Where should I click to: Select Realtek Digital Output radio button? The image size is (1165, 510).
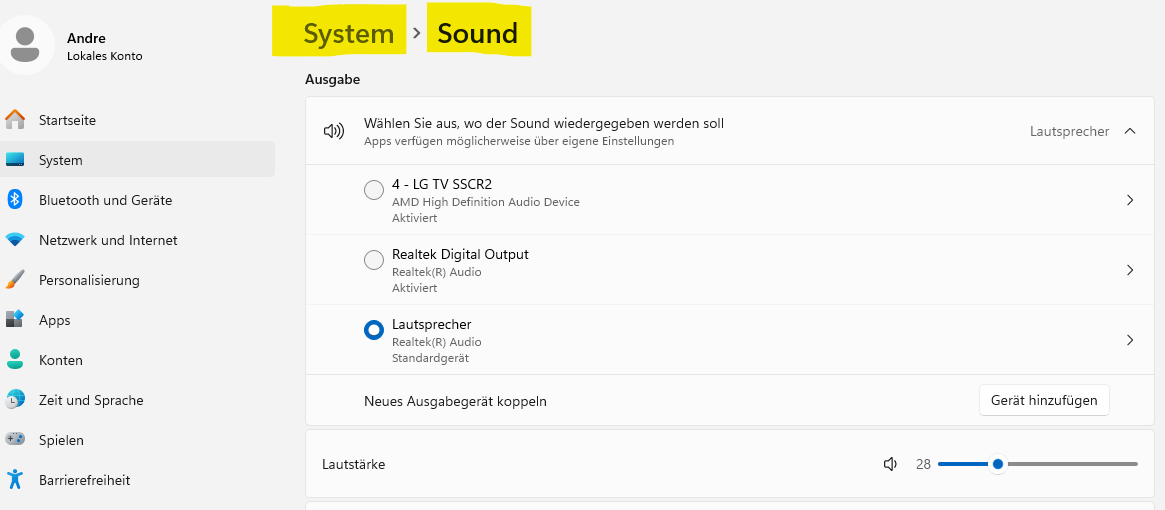click(374, 260)
